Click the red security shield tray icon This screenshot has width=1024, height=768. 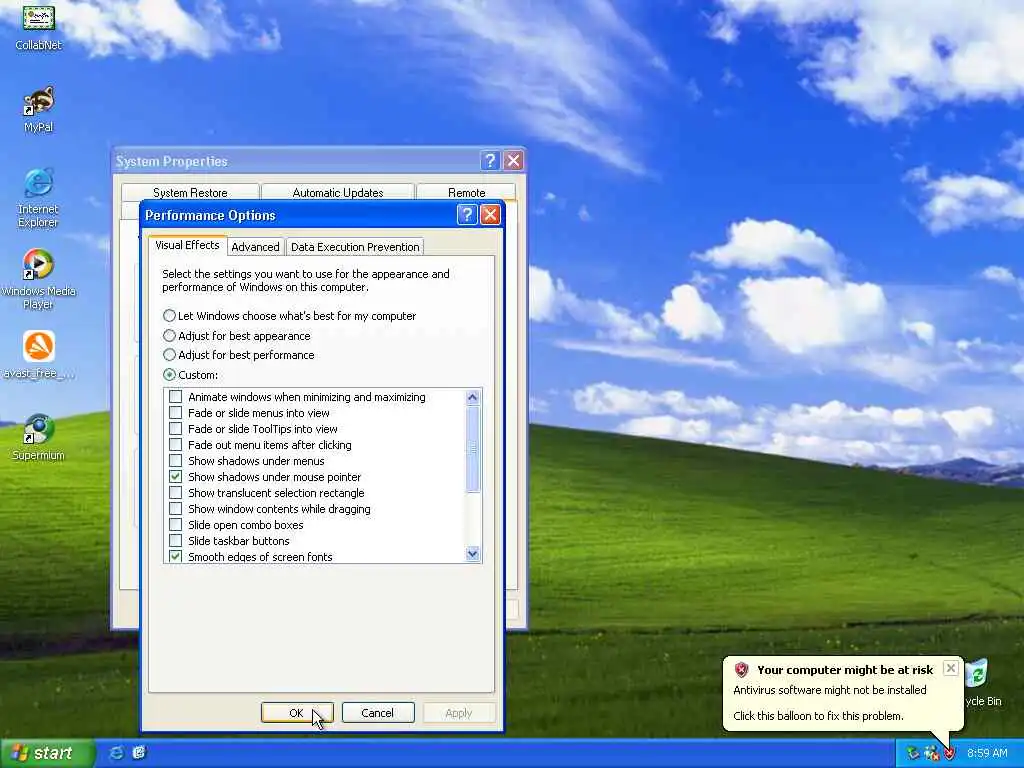click(949, 754)
